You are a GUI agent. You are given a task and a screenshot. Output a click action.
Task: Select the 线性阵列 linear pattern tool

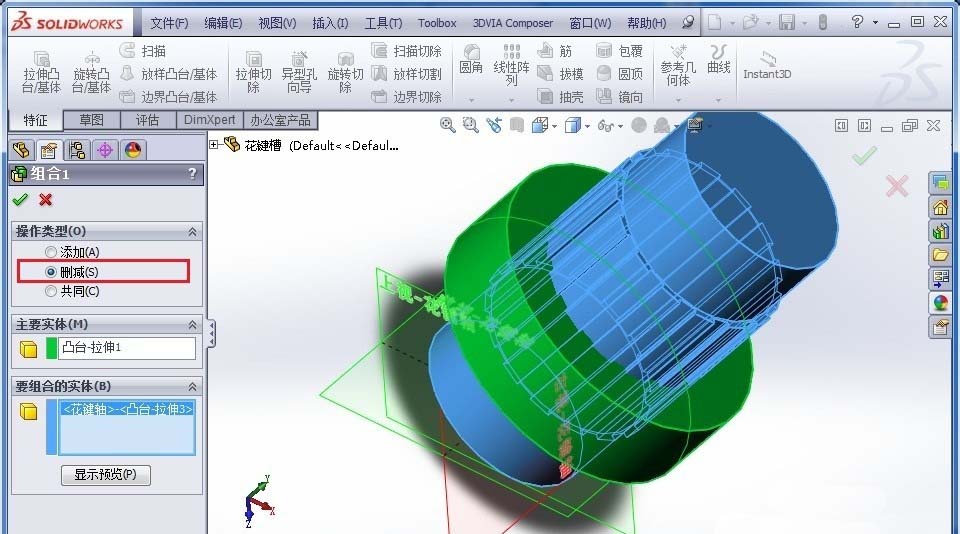pos(511,66)
